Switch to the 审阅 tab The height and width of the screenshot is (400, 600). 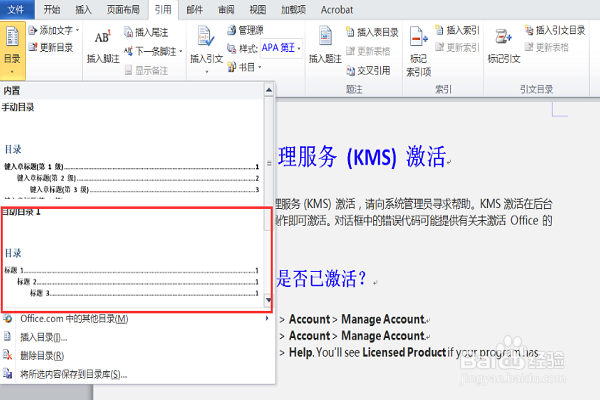pyautogui.click(x=226, y=10)
